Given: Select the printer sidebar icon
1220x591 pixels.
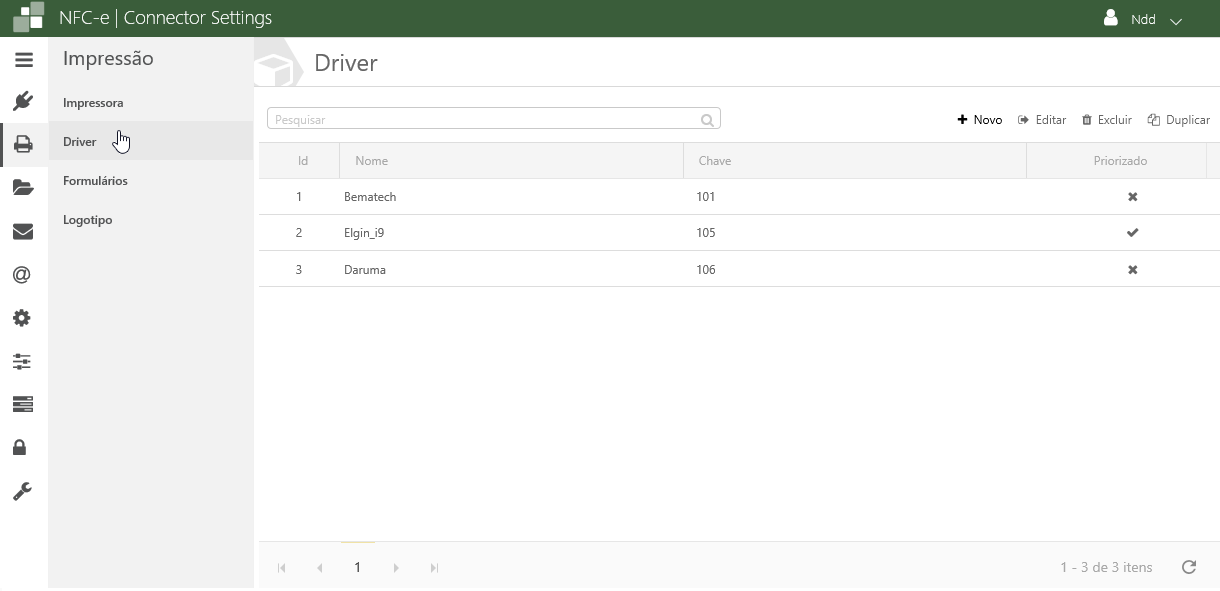Looking at the screenshot, I should [23, 144].
